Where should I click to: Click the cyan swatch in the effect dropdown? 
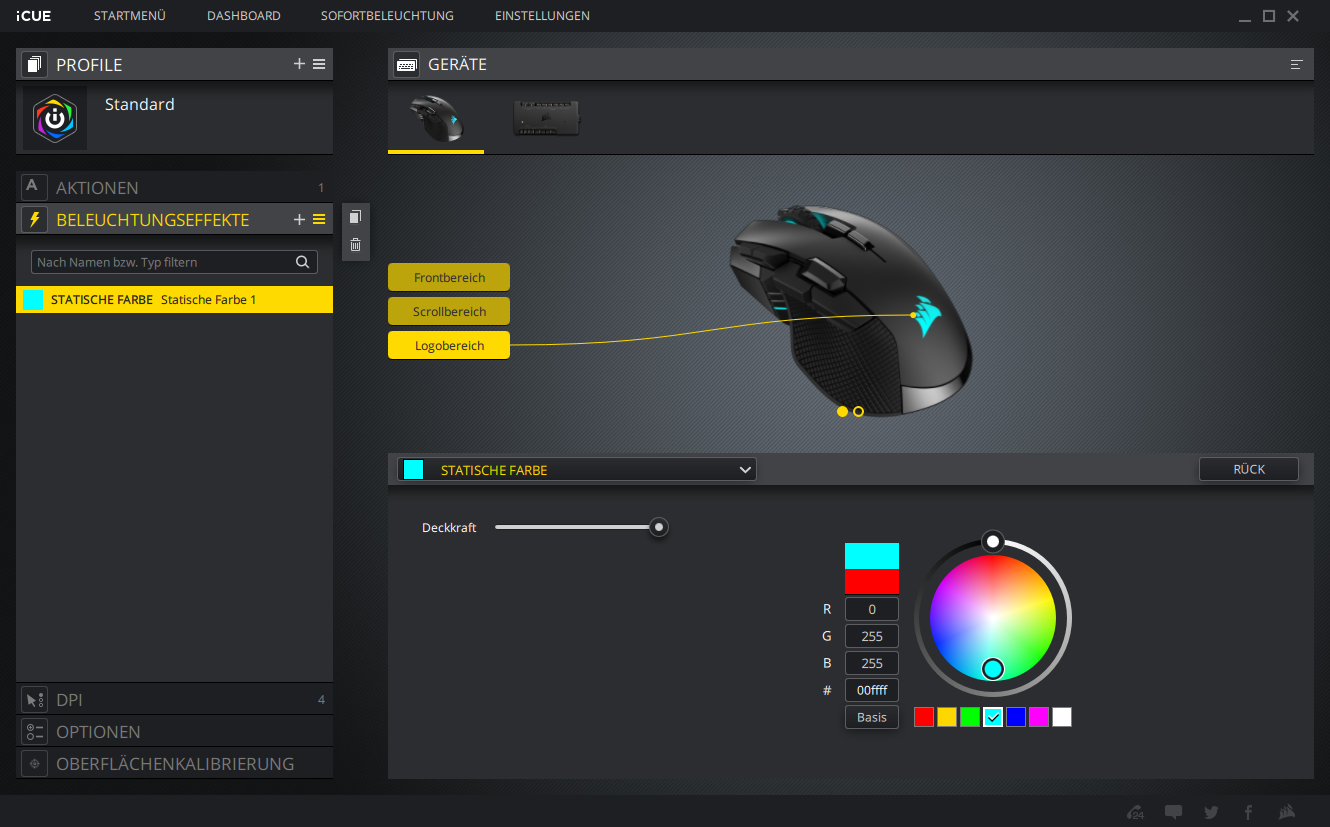414,470
